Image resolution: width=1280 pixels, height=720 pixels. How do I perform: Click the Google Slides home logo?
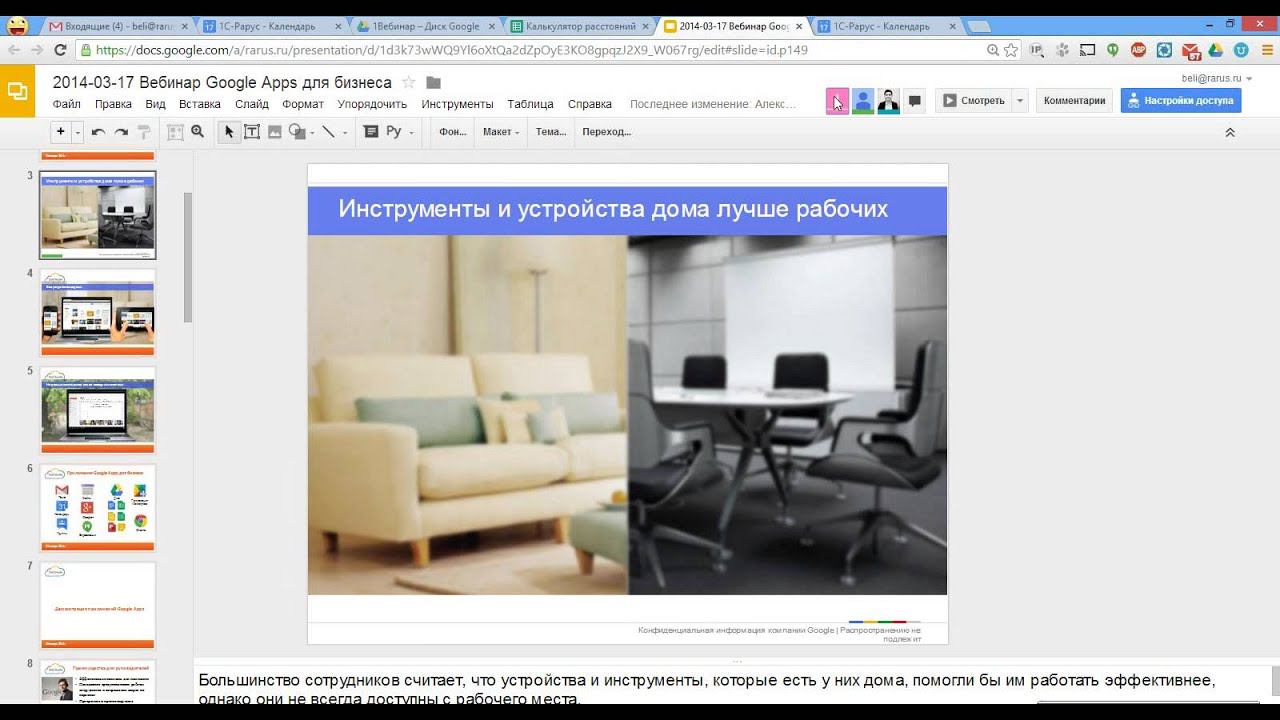tap(17, 91)
